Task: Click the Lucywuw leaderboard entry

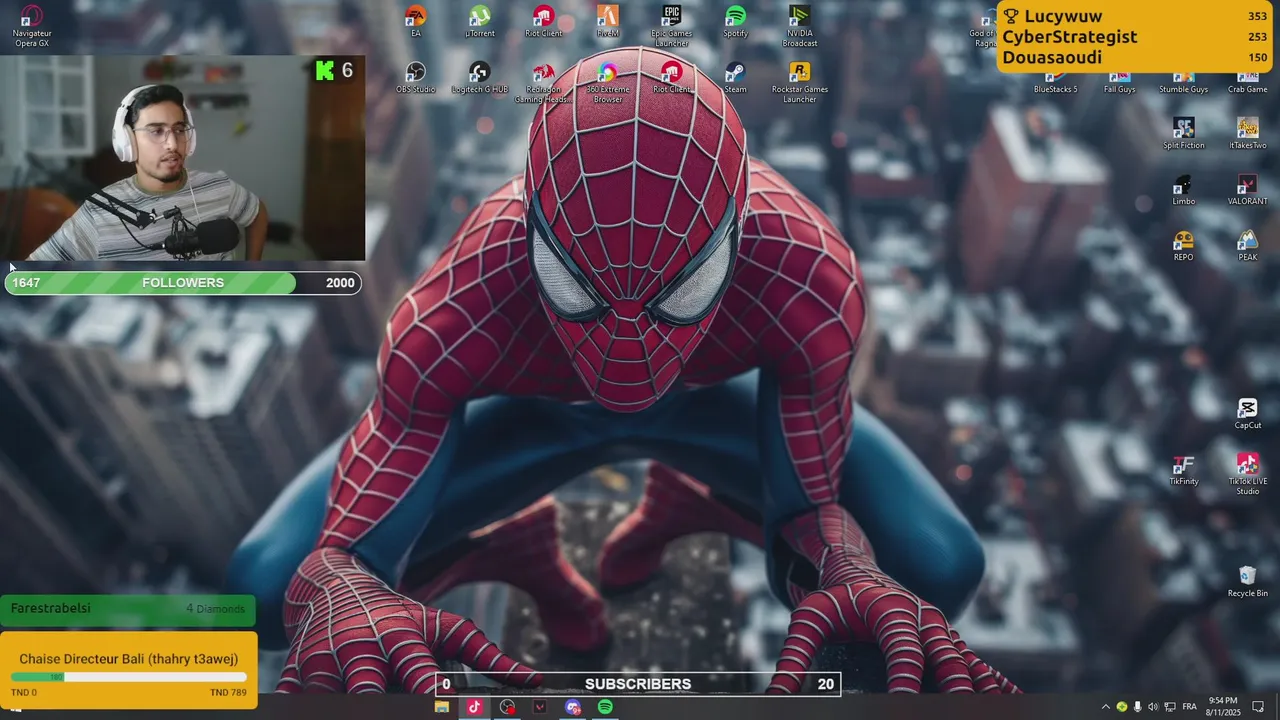Action: click(x=1136, y=16)
